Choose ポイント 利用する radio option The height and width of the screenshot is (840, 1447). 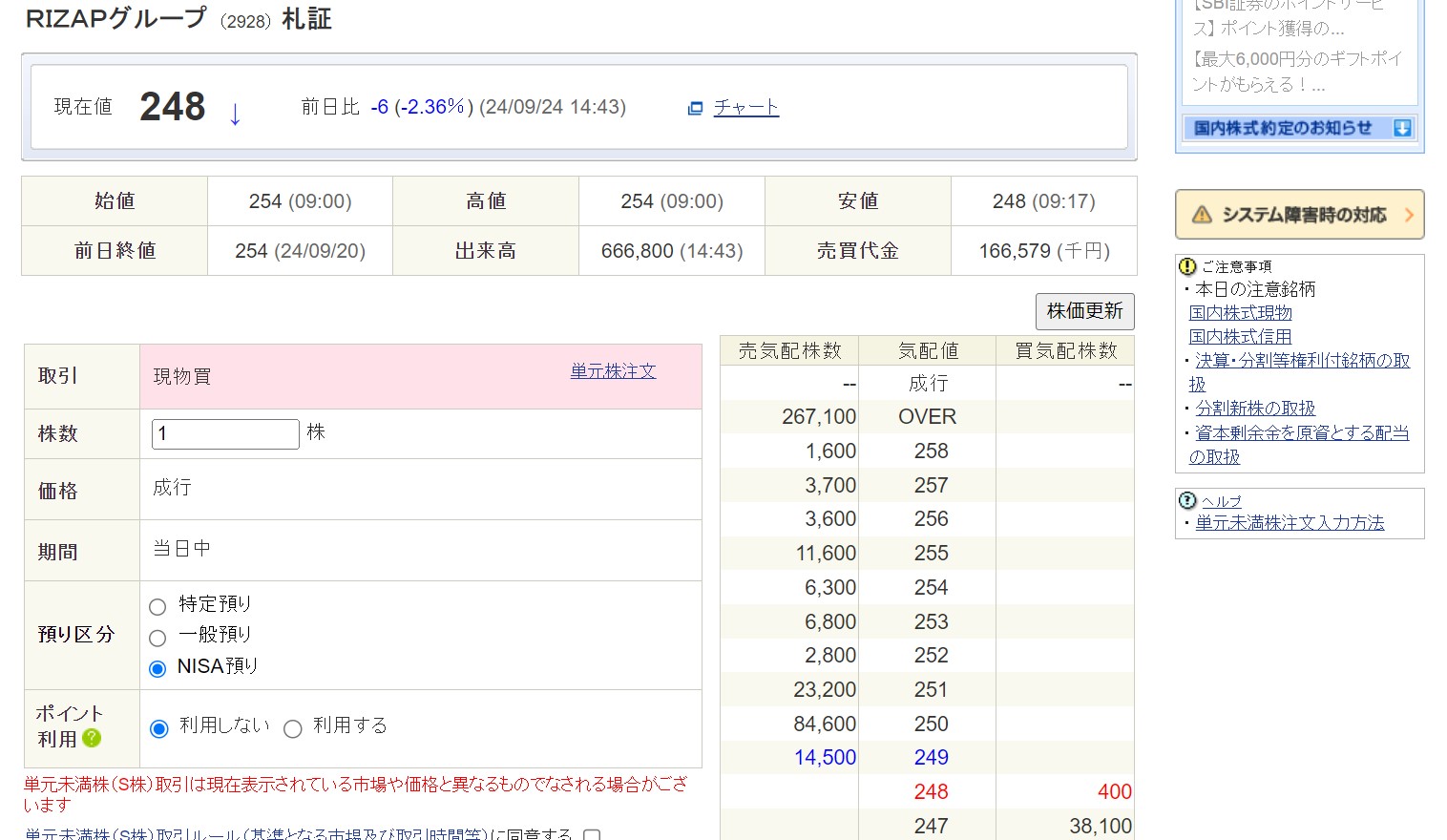(293, 728)
